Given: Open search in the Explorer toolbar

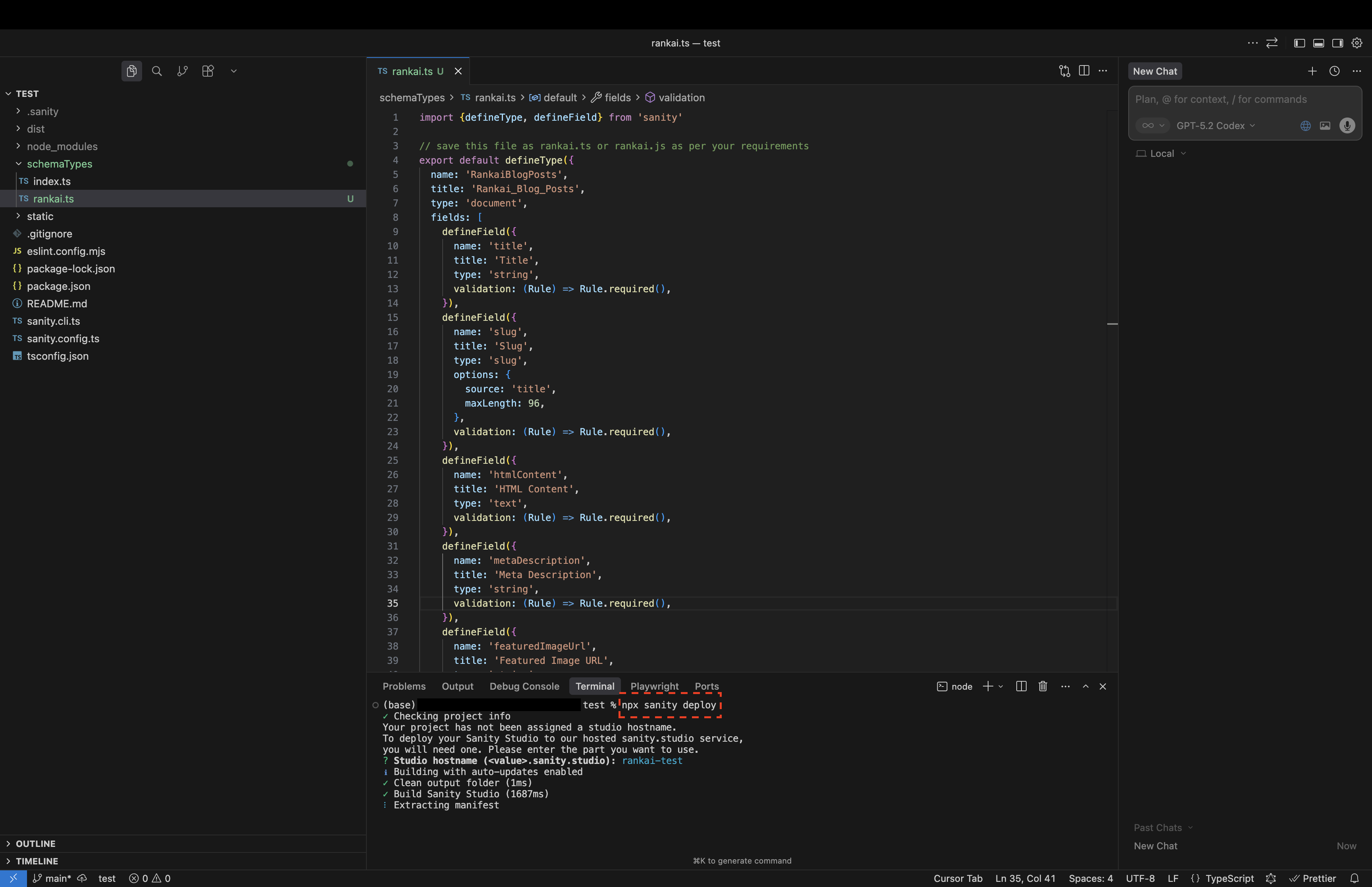Looking at the screenshot, I should click(156, 71).
